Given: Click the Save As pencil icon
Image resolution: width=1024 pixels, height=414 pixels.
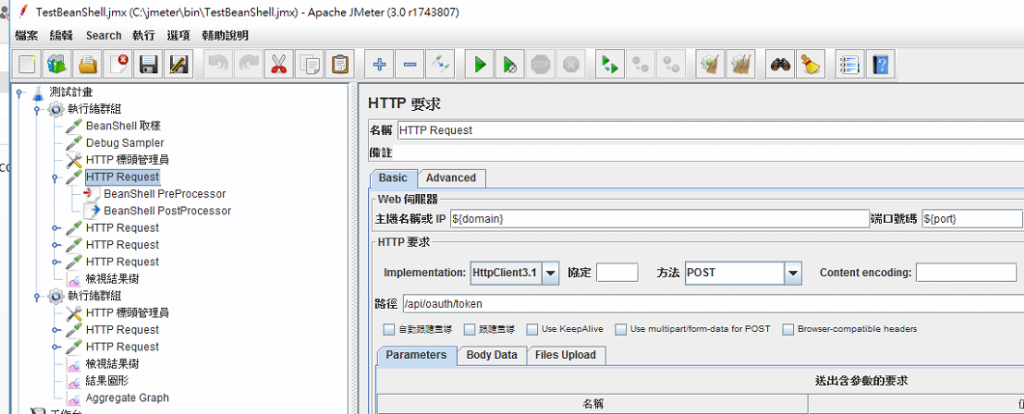Looking at the screenshot, I should (x=178, y=64).
